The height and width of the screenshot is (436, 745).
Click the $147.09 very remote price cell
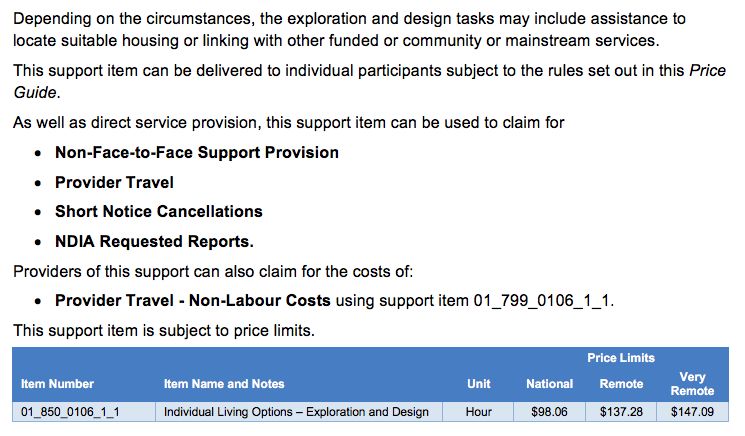click(692, 412)
